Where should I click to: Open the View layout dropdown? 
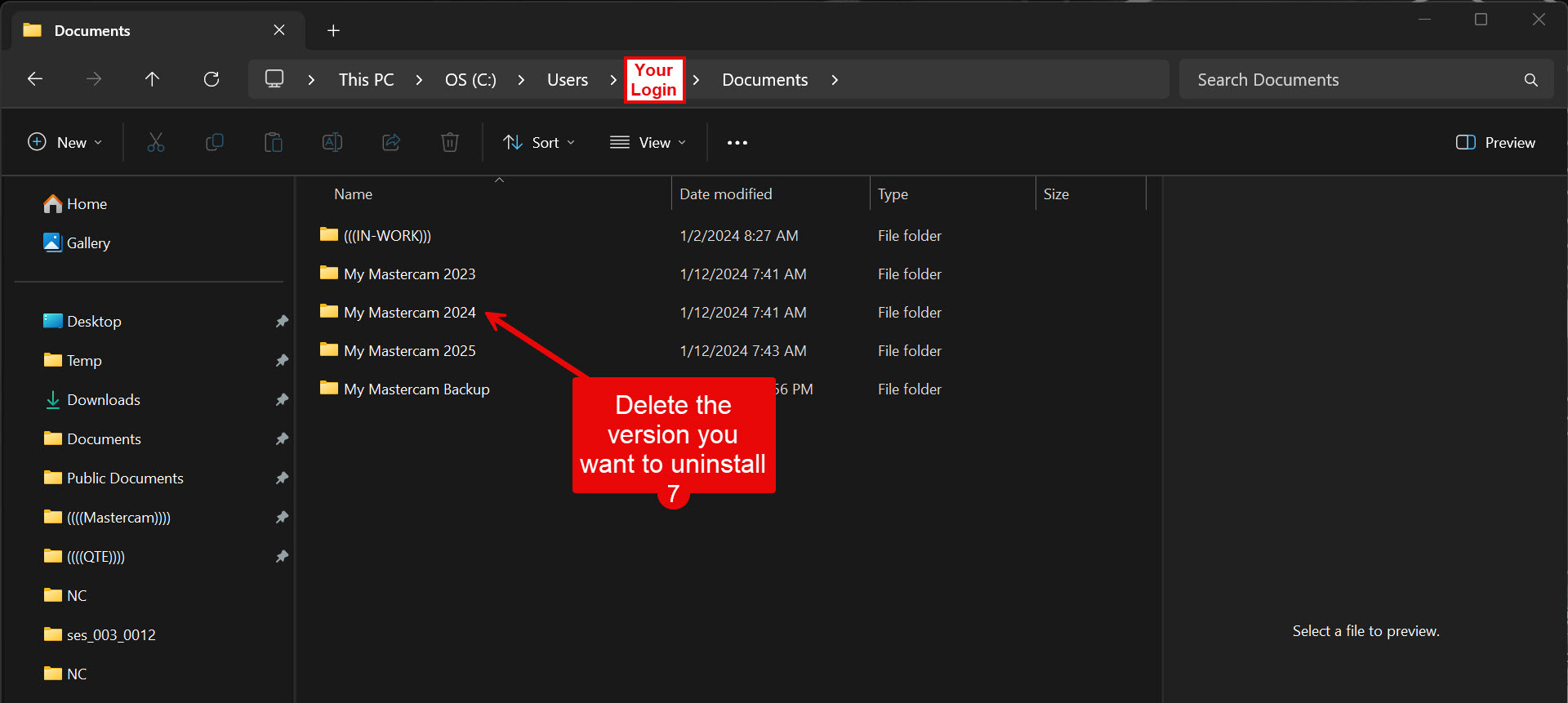(648, 143)
